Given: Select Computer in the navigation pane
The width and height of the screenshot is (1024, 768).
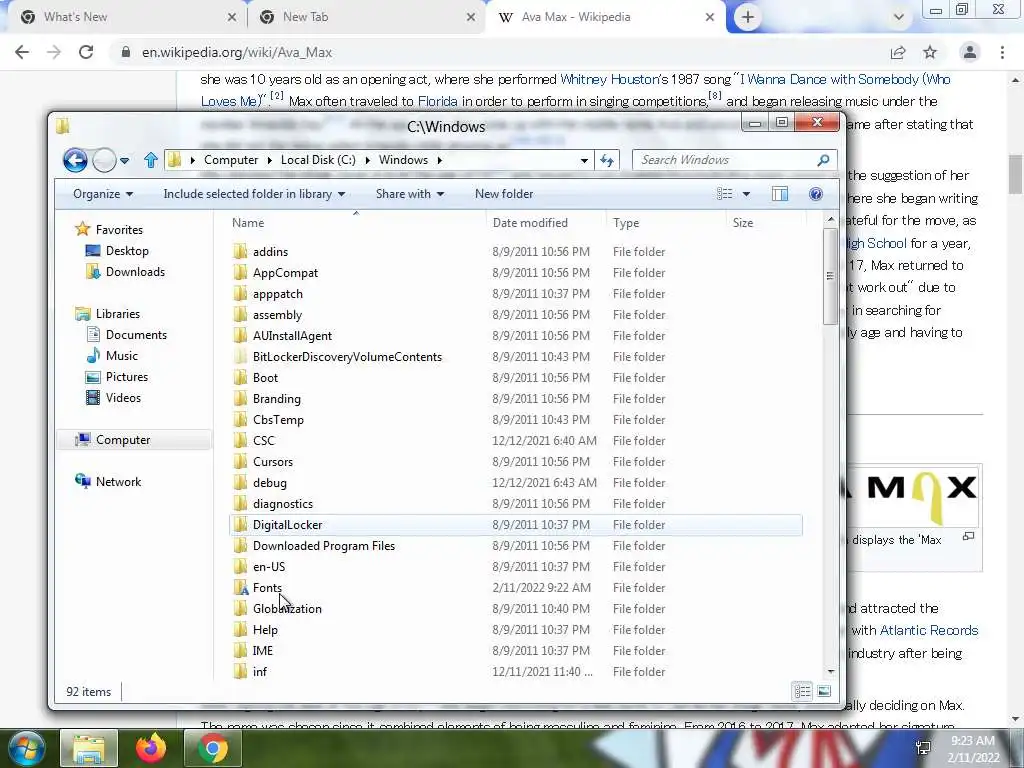Looking at the screenshot, I should [123, 440].
